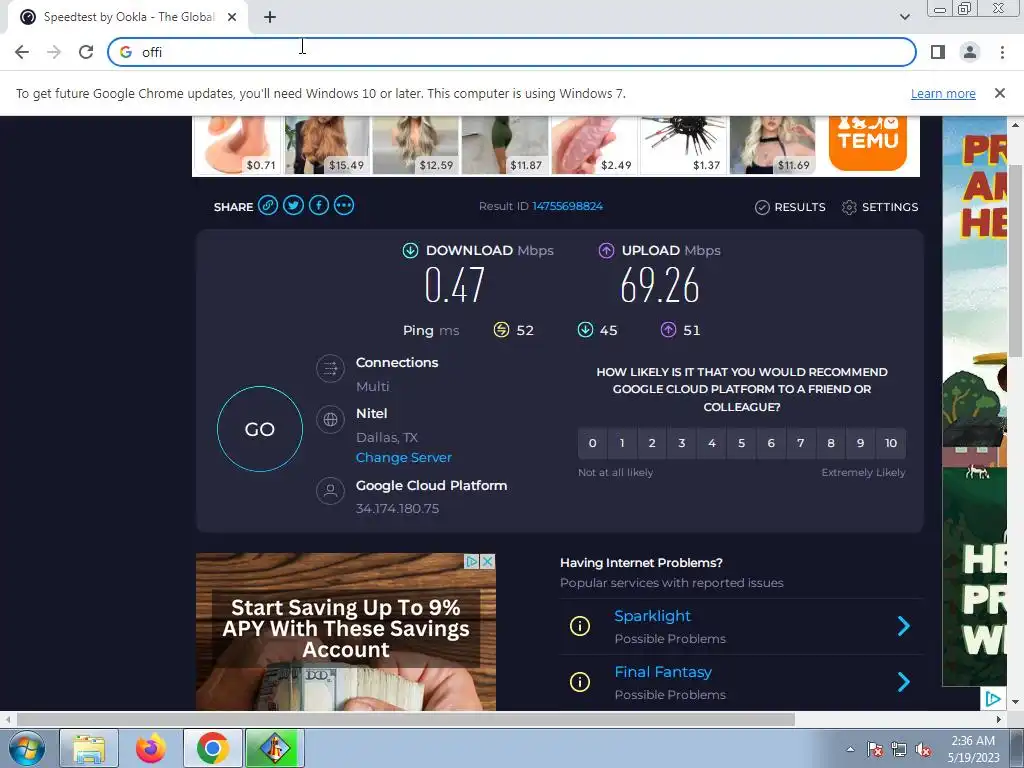This screenshot has width=1024, height=768.
Task: Open the RESULTS page
Action: click(790, 207)
